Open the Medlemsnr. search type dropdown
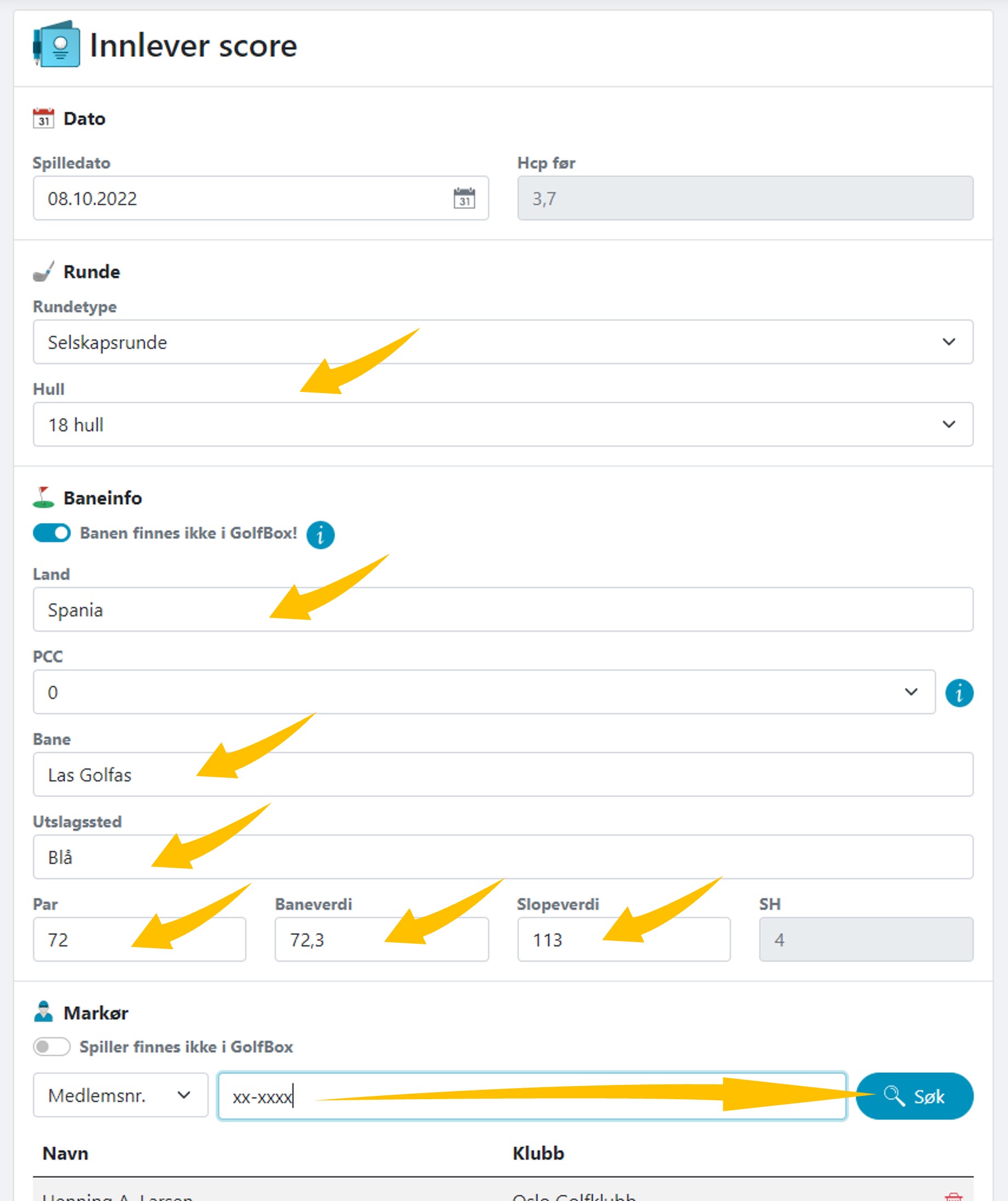The width and height of the screenshot is (1008, 1201). [x=120, y=1095]
